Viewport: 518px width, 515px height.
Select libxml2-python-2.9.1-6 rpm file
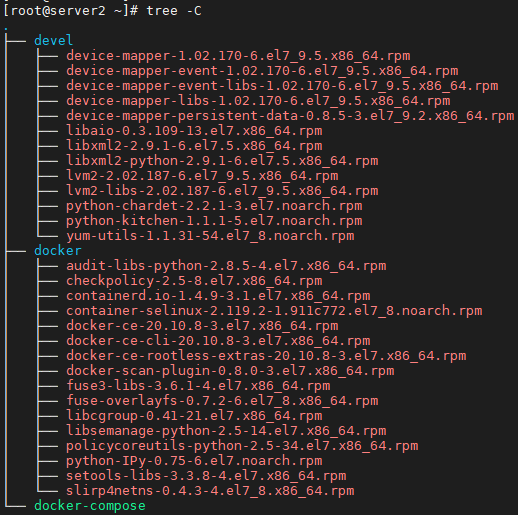(x=222, y=161)
